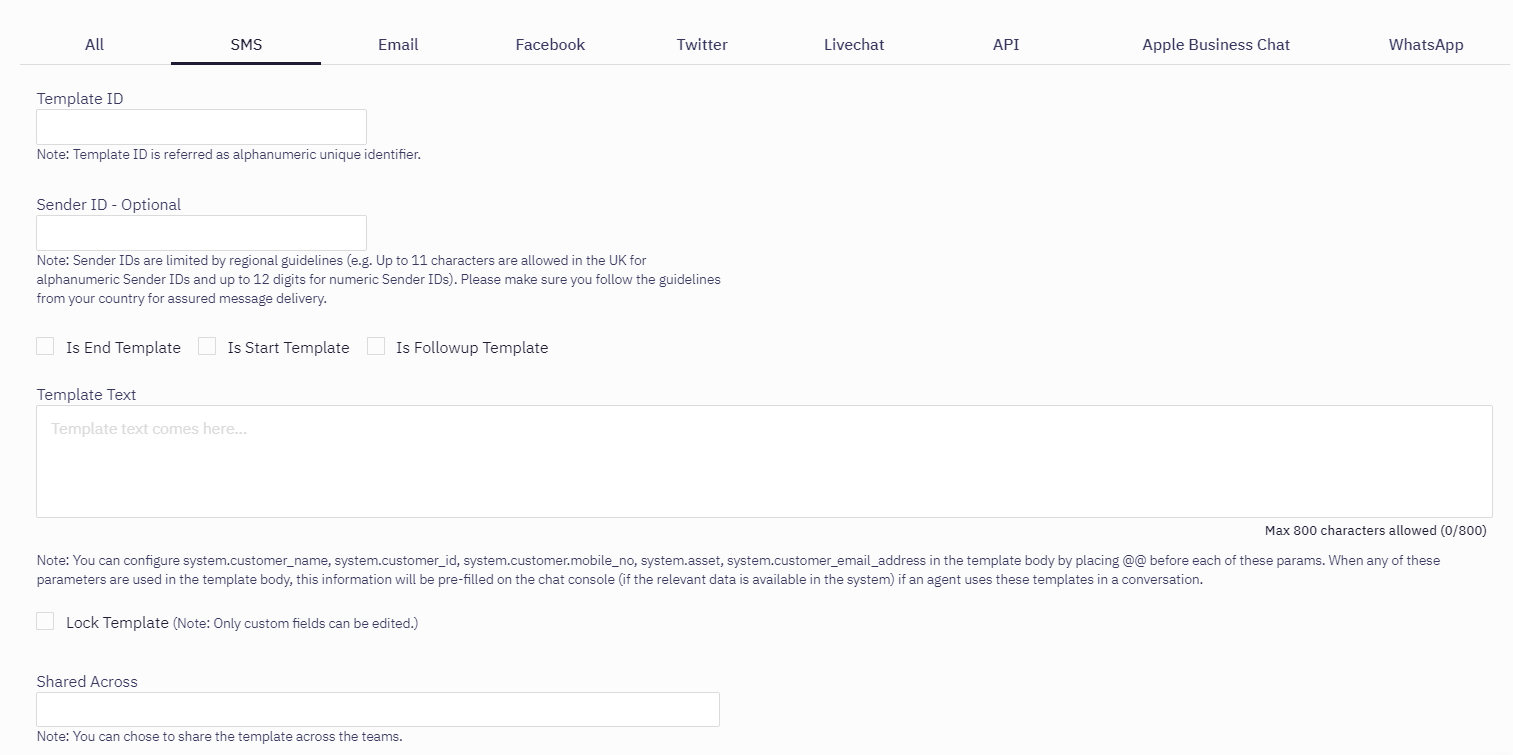Toggle the Lock Template checkbox

click(45, 621)
